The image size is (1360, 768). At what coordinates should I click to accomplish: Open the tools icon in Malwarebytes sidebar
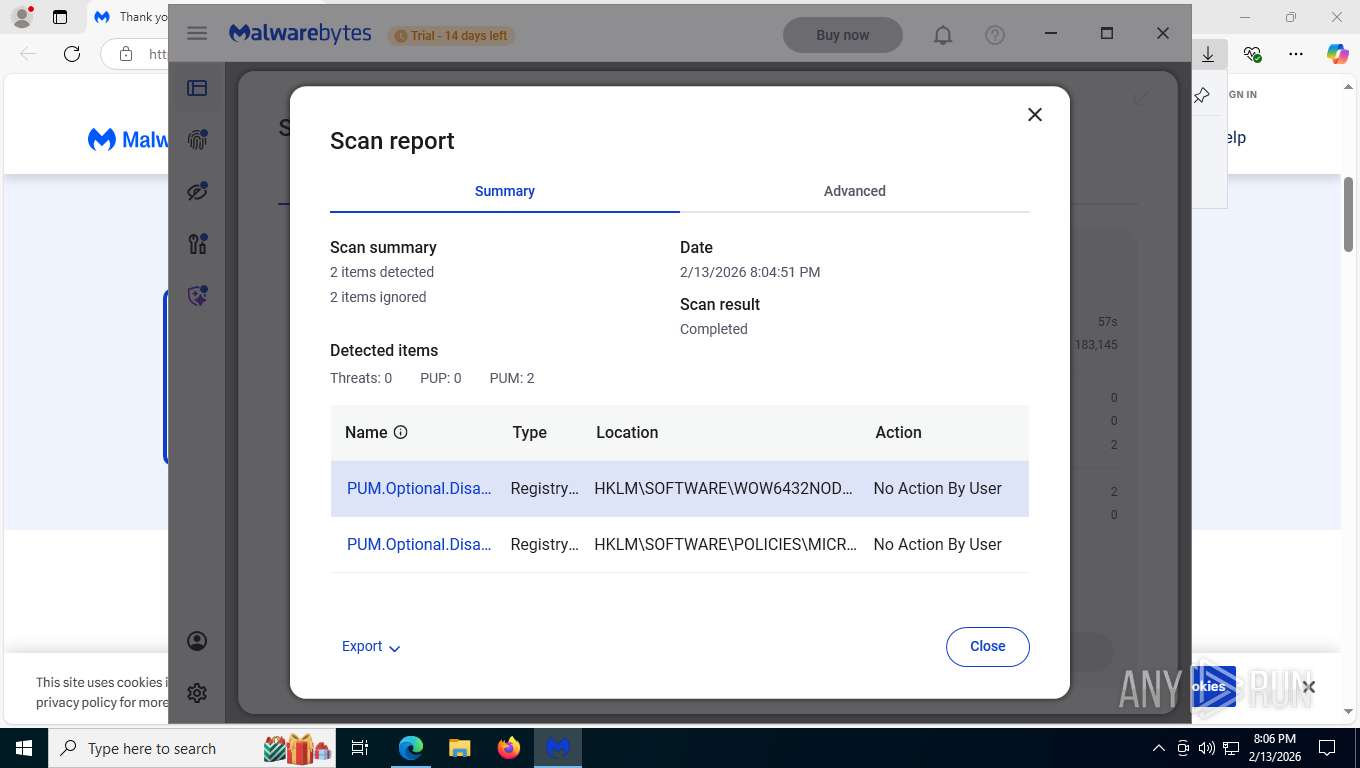[x=197, y=243]
